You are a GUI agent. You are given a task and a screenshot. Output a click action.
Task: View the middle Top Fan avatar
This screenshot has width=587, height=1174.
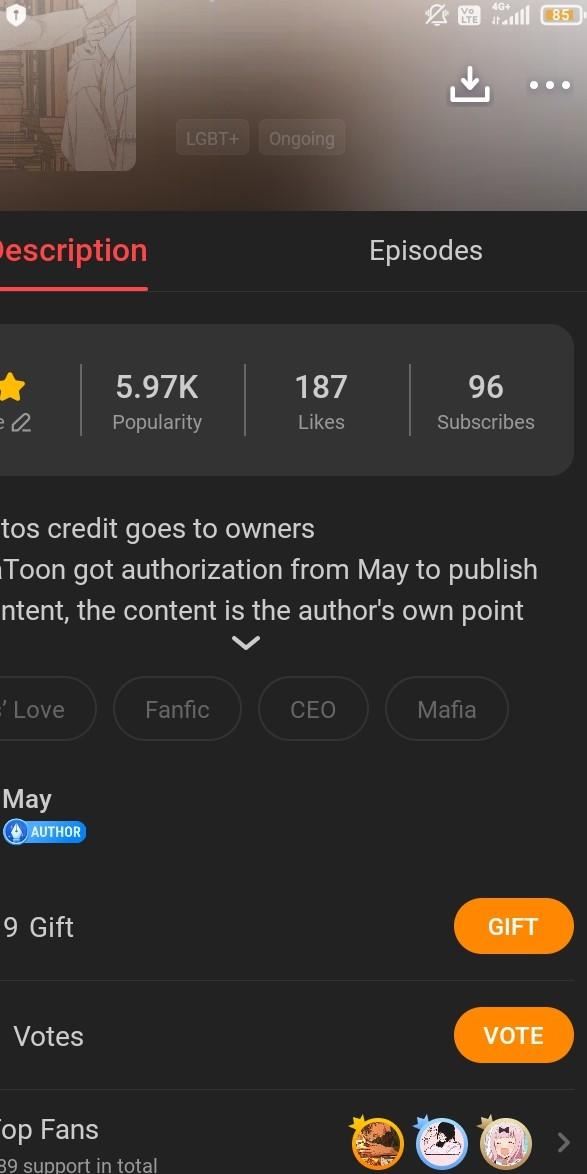(440, 1142)
